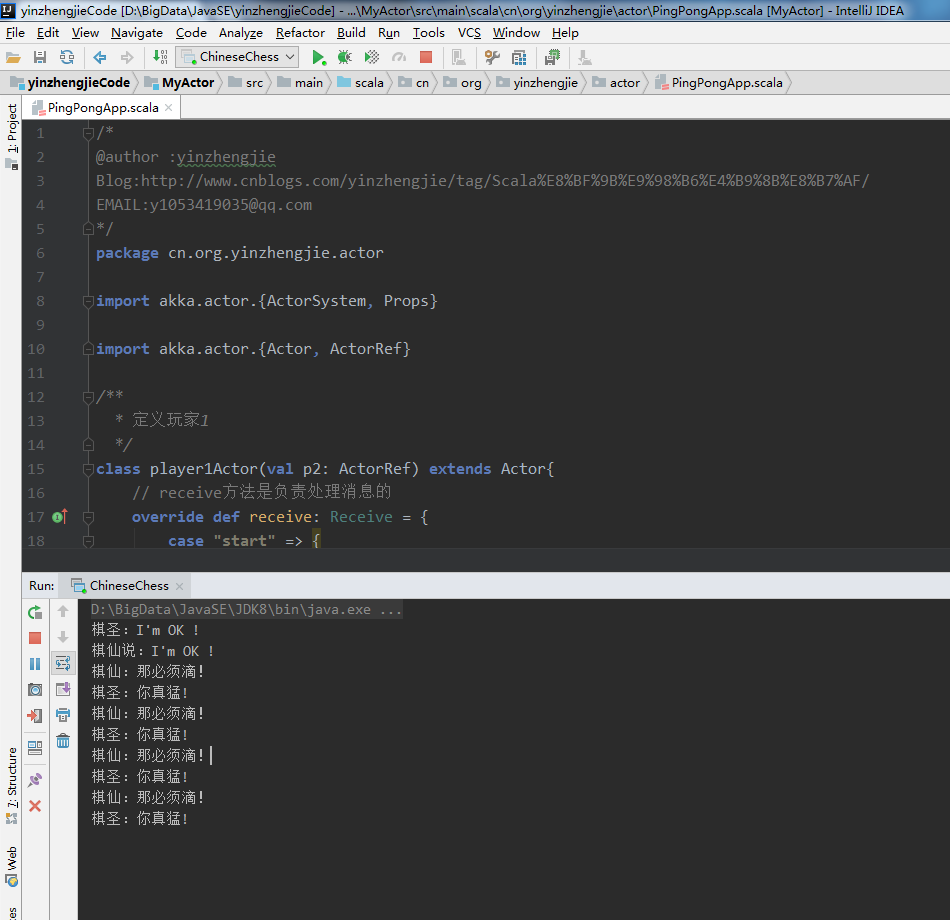
Task: Click the override gutter icon at line 17
Action: [x=59, y=516]
